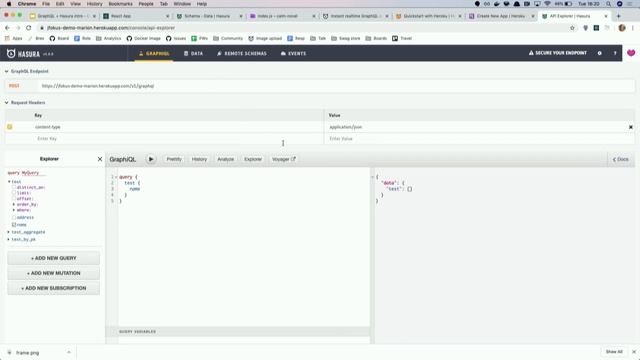
Task: Switch to the Data tab
Action: coord(193,53)
